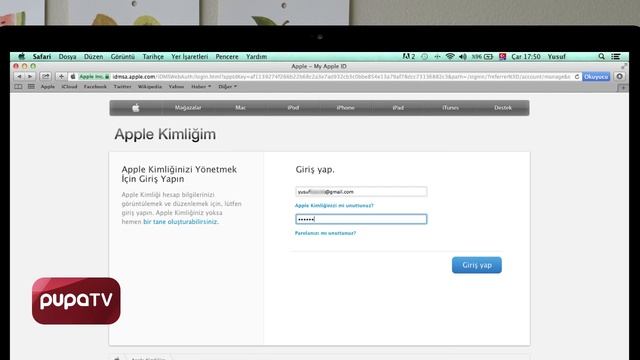Click the Apple logo in site navigation
The width and height of the screenshot is (640, 360).
coord(136,108)
